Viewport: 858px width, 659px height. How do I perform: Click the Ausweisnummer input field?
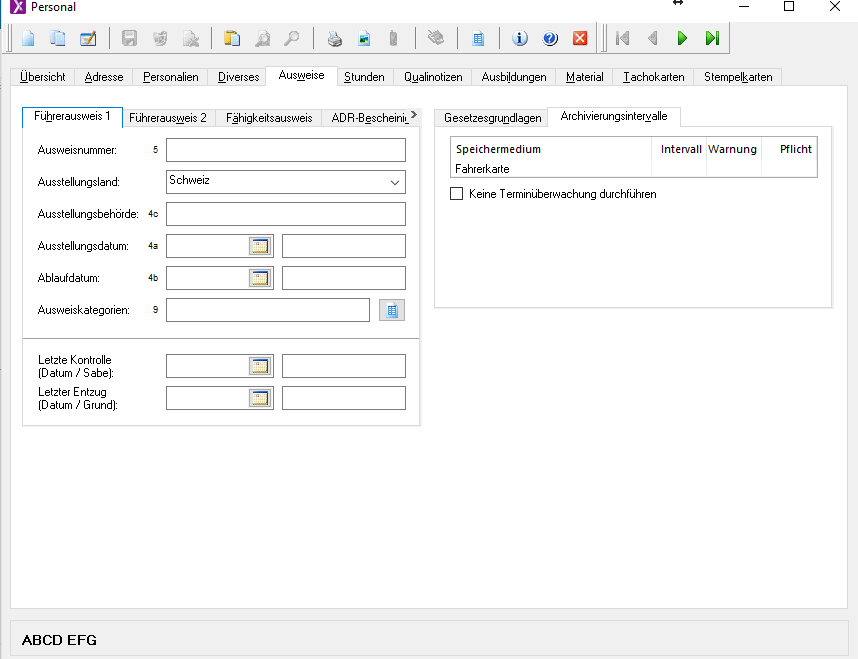click(286, 150)
